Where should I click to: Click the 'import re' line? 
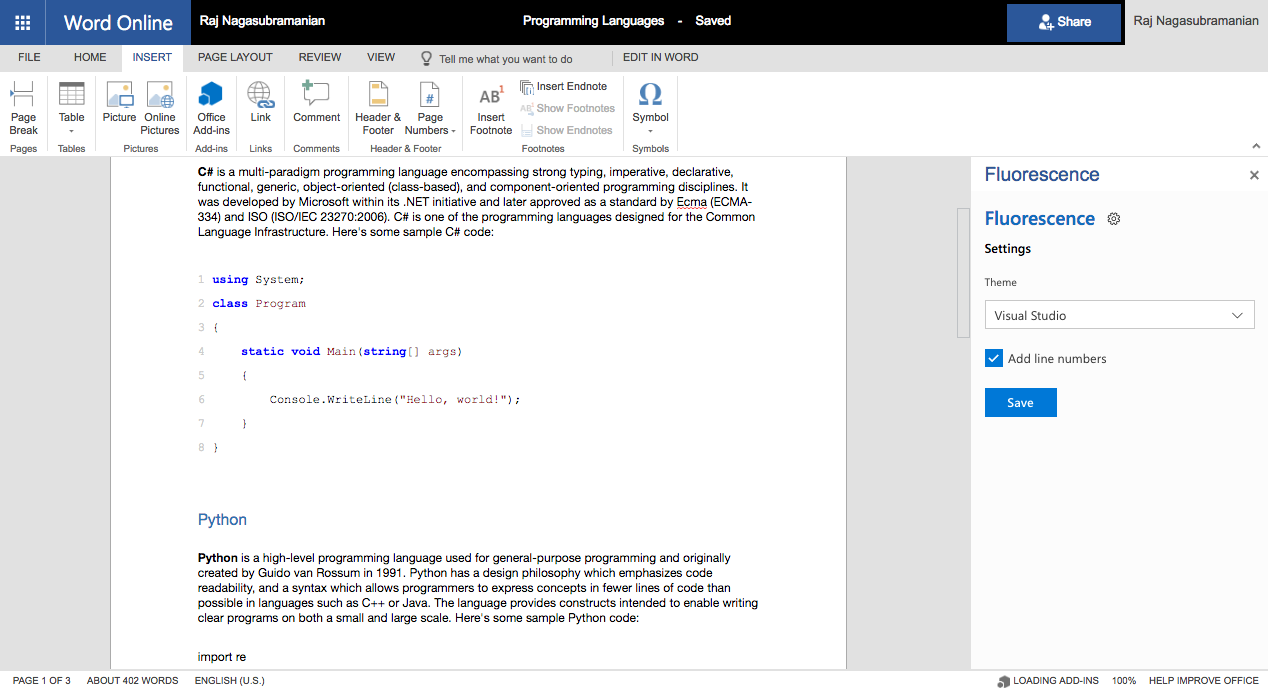pyautogui.click(x=222, y=657)
